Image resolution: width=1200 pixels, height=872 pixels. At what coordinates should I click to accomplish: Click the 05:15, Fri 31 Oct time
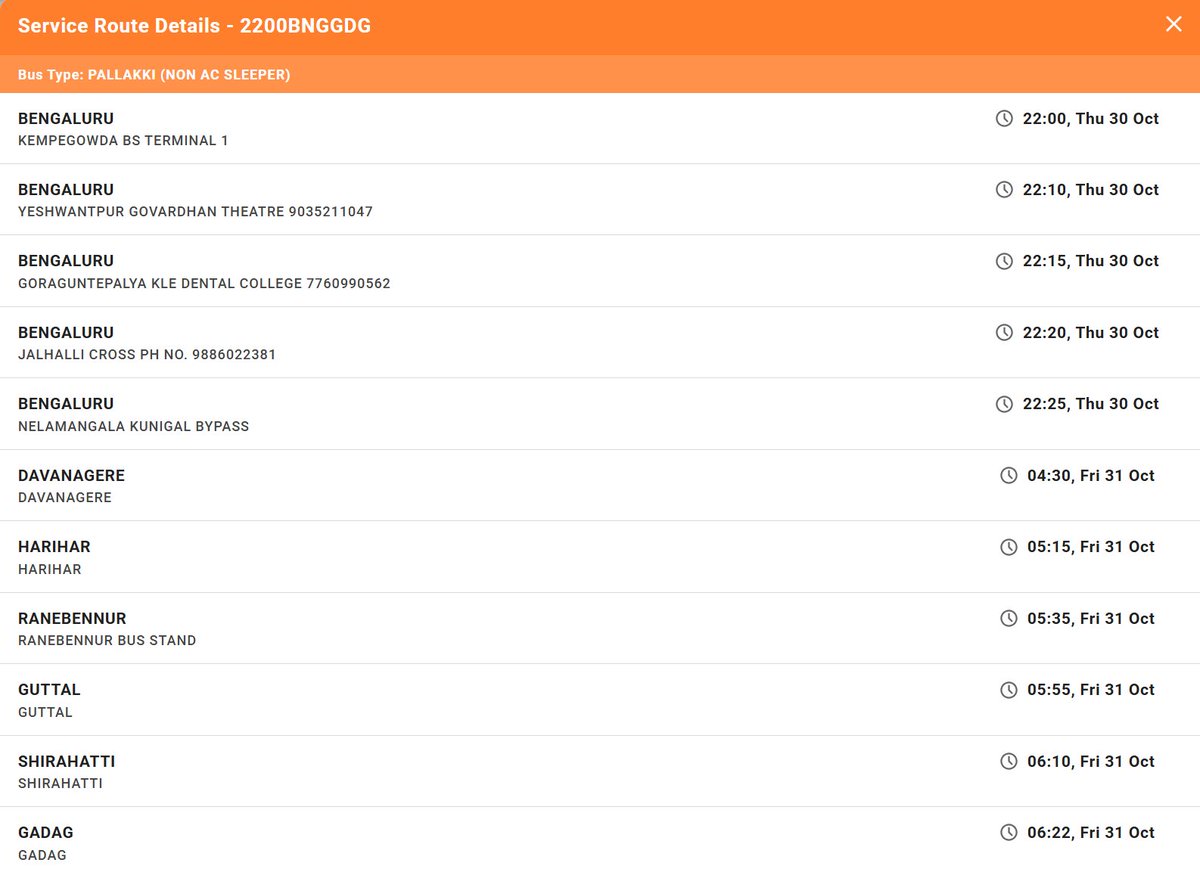click(1091, 547)
